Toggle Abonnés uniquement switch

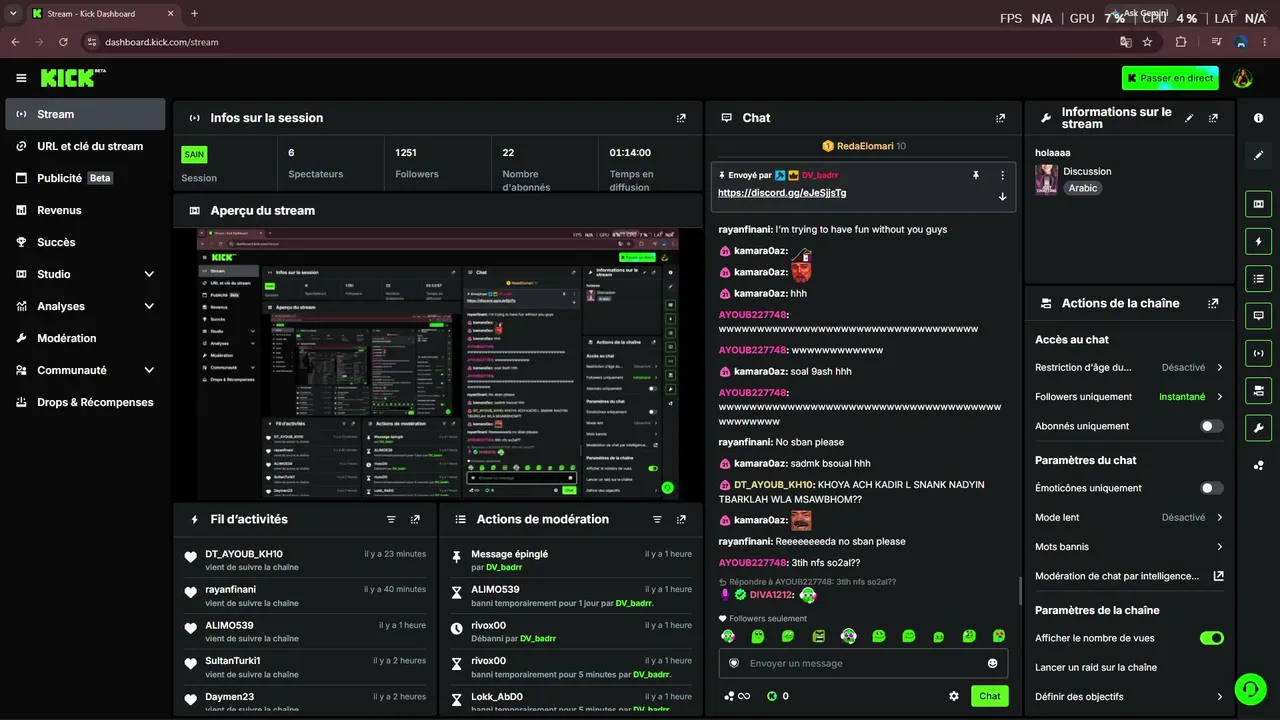click(1211, 426)
